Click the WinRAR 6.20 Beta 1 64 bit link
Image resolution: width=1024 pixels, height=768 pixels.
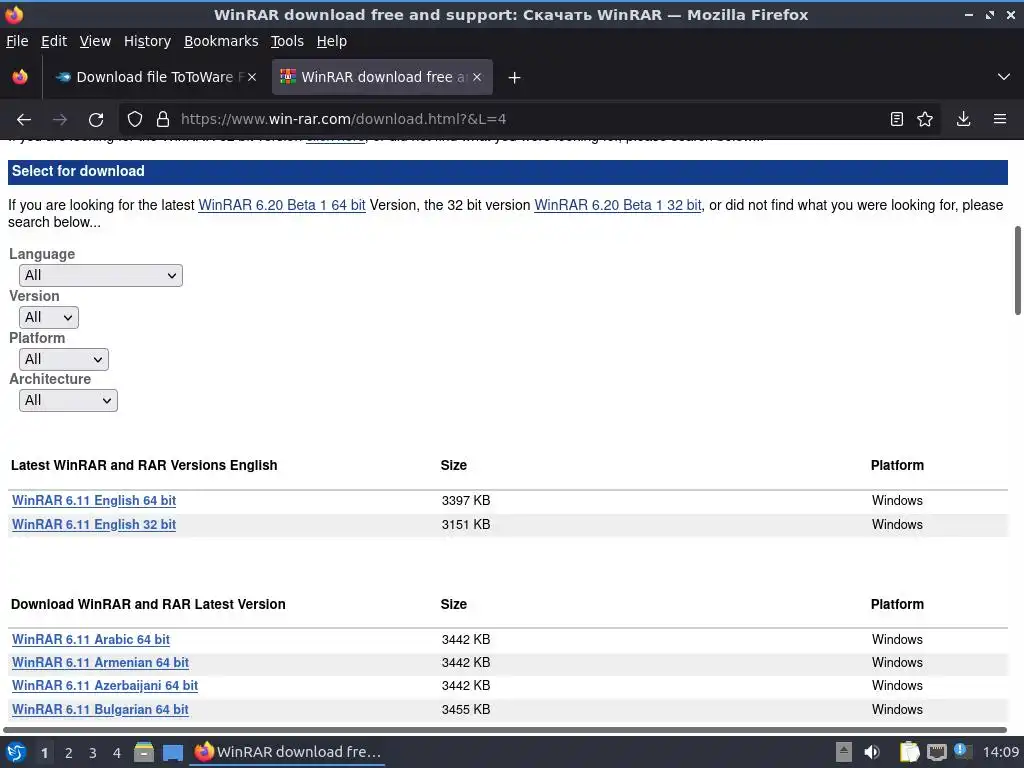click(281, 205)
